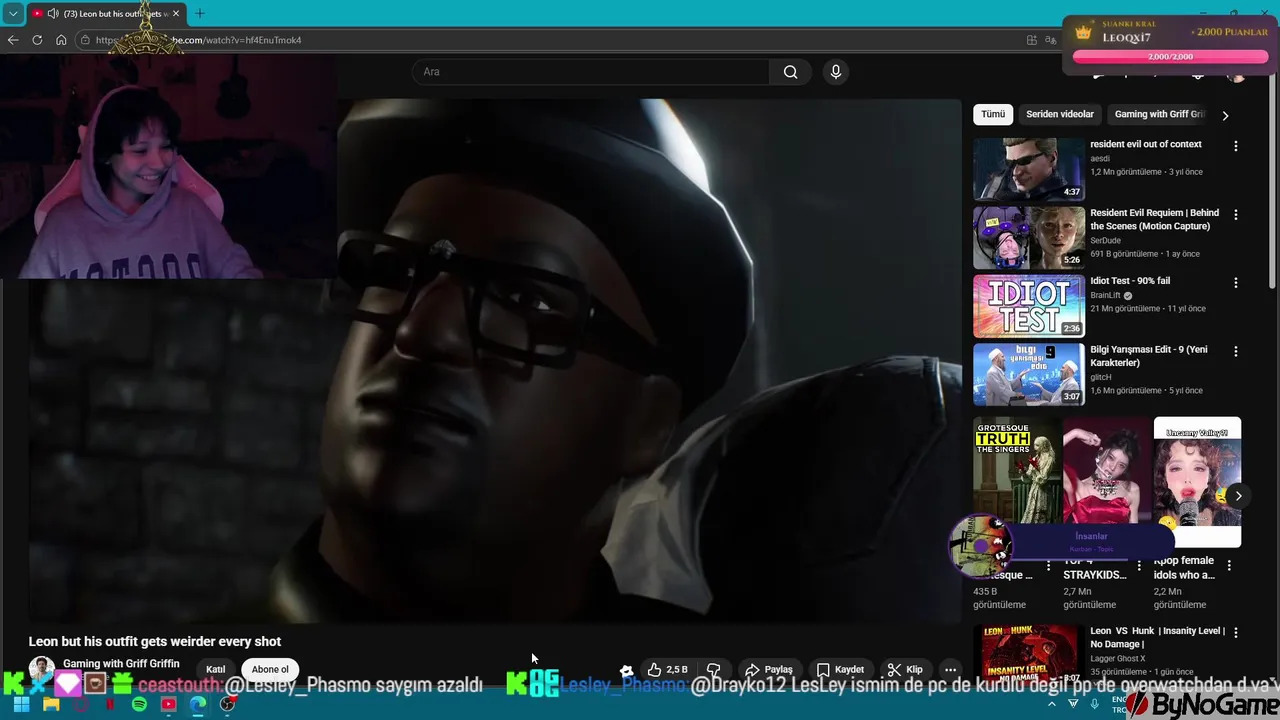The image size is (1280, 720).
Task: Click the browser back arrow
Action: (13, 40)
